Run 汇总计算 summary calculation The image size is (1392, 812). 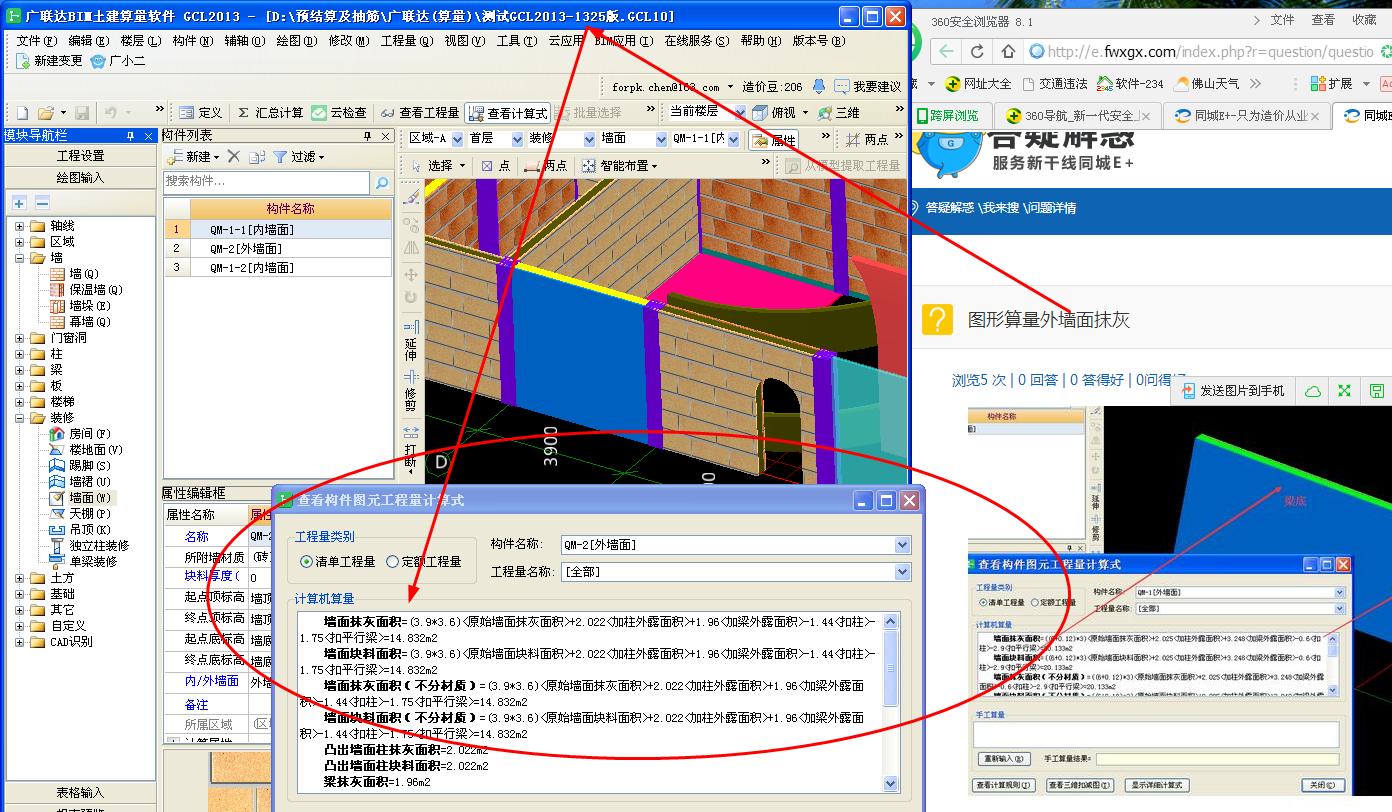tap(269, 113)
